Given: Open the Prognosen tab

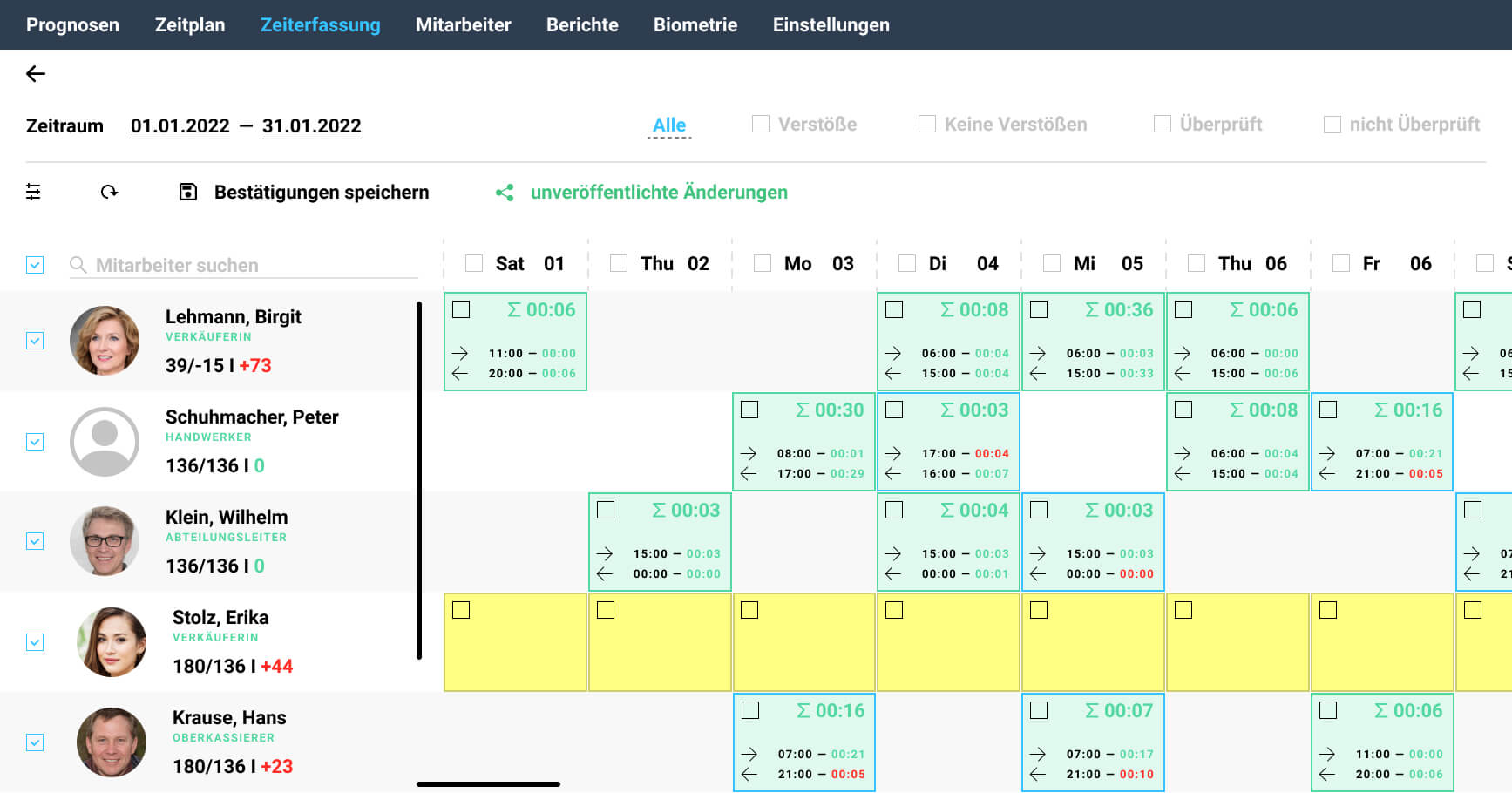Looking at the screenshot, I should (72, 24).
